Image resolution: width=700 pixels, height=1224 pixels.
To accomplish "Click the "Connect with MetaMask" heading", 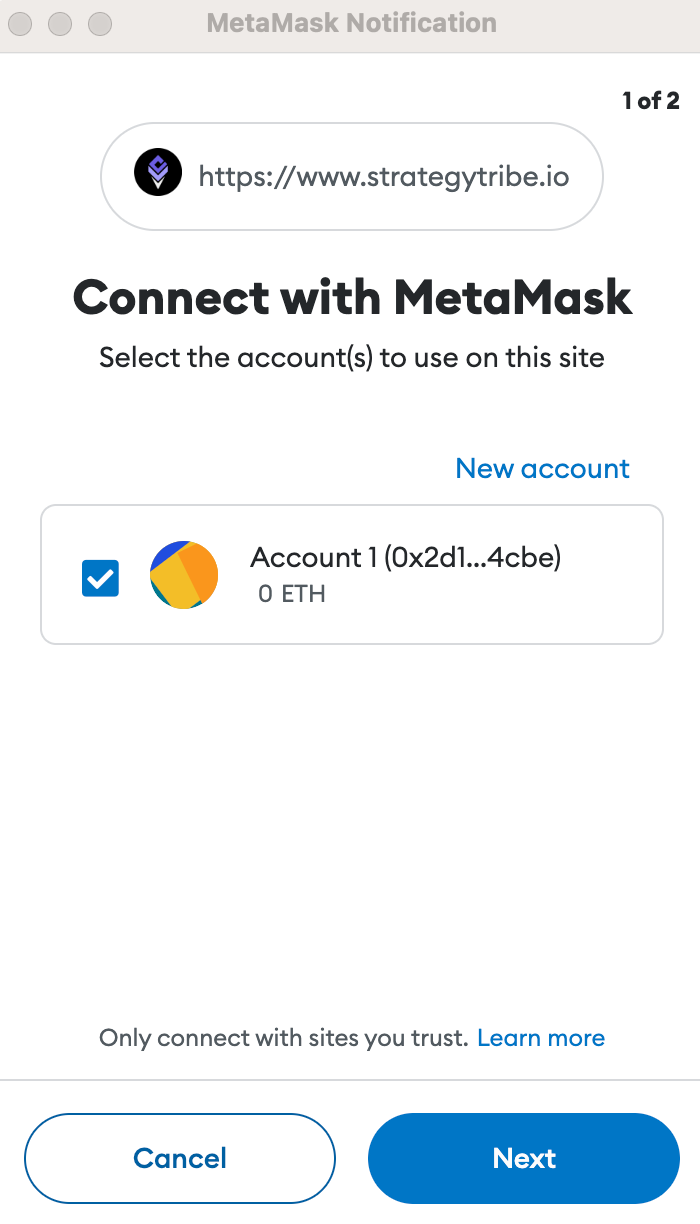I will (352, 297).
